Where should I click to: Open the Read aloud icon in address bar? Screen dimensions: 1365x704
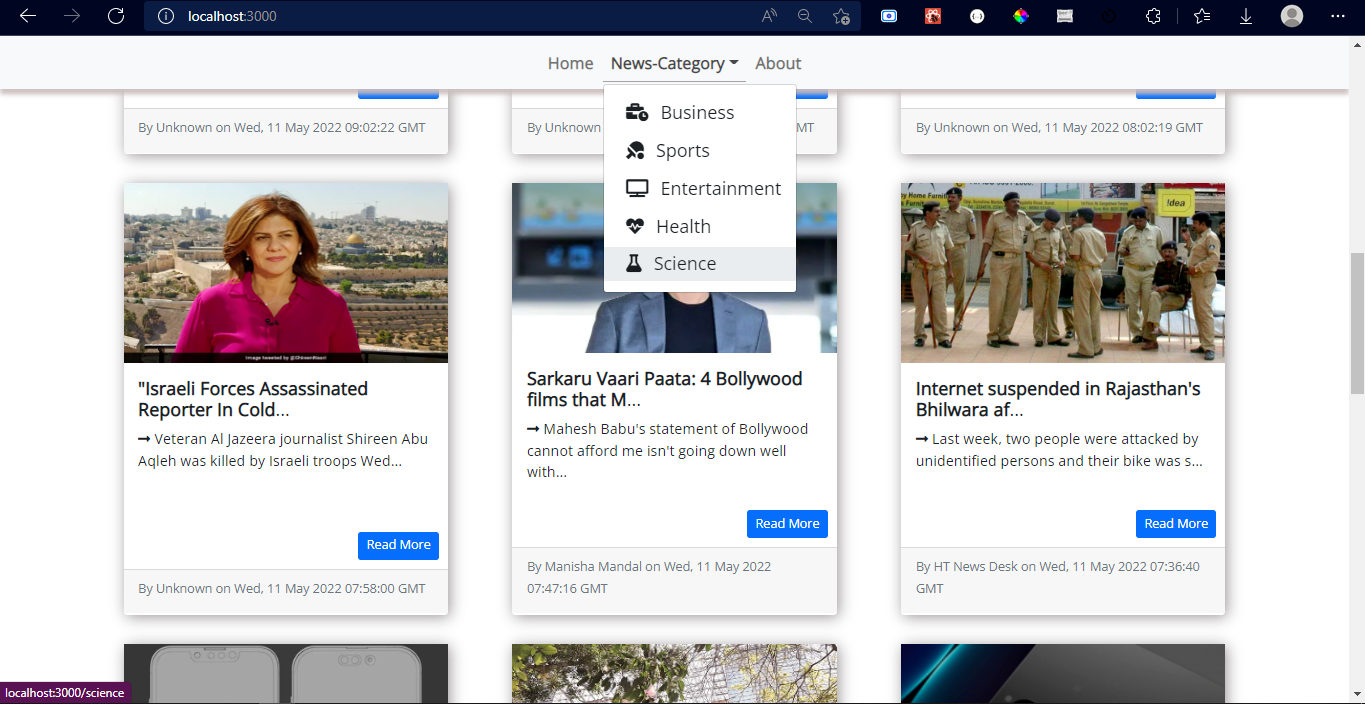[x=769, y=16]
